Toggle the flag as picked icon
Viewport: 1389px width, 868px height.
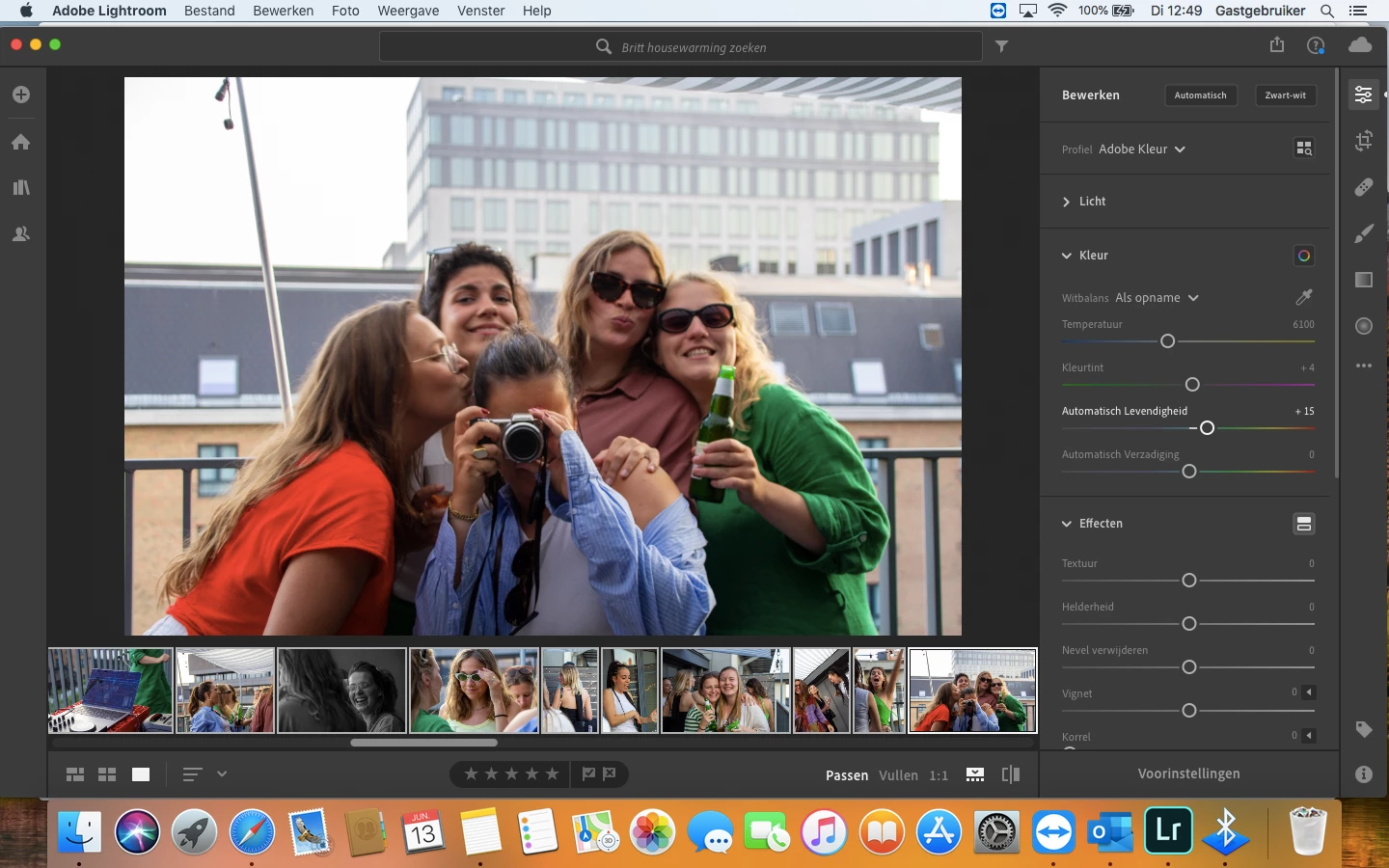coord(588,773)
